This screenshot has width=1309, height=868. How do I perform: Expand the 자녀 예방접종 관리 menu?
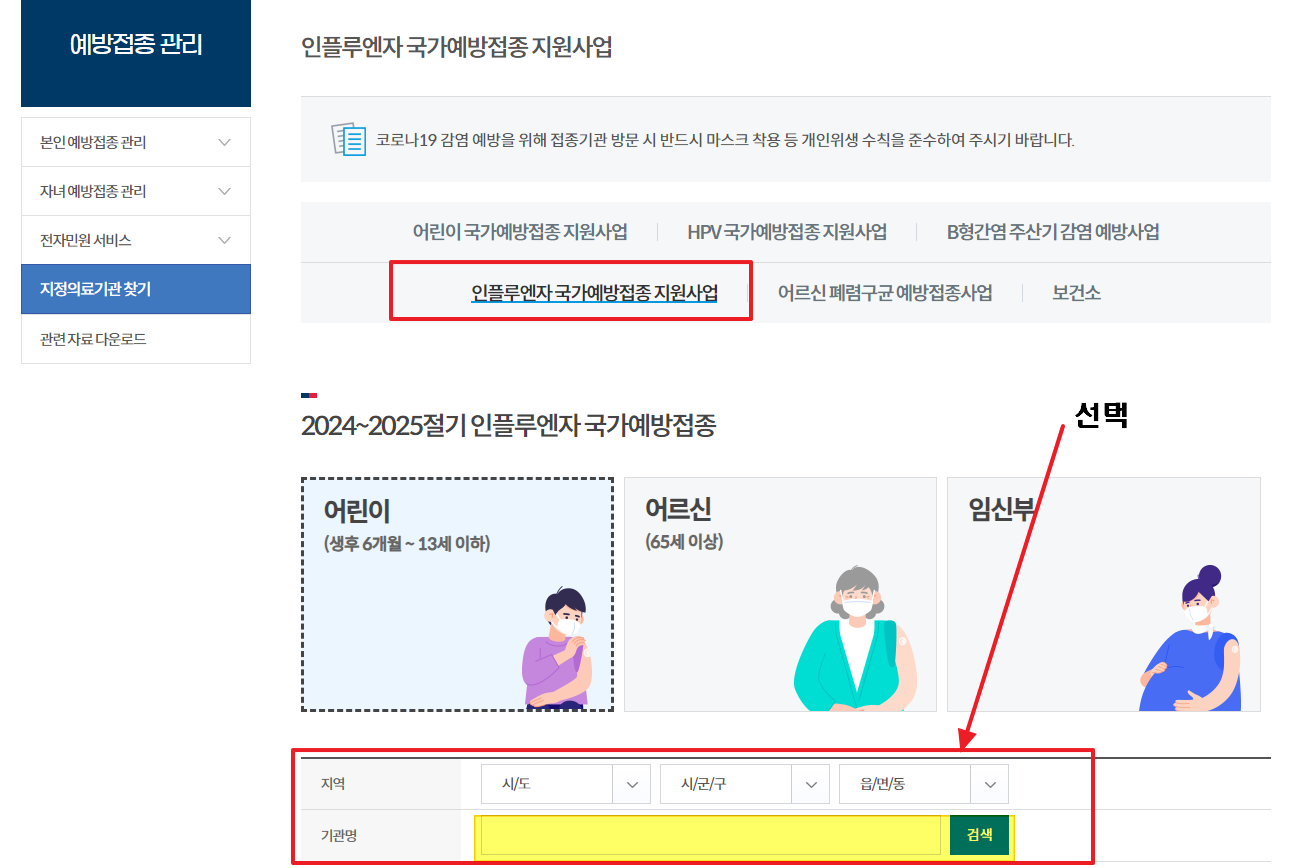point(135,190)
